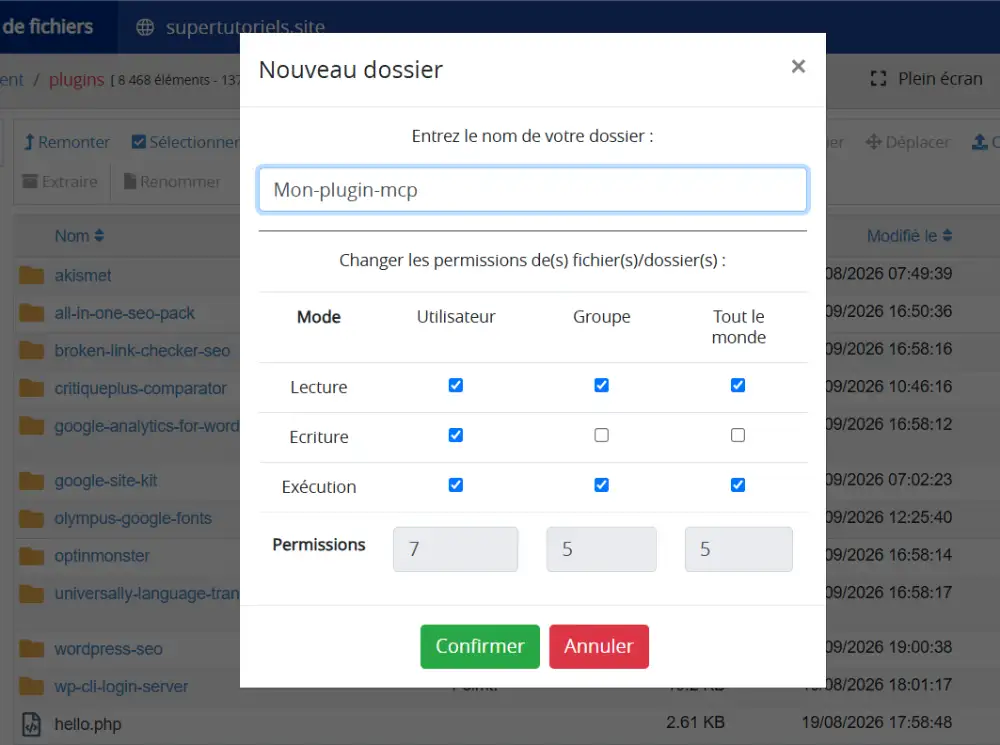Open the critiqueplus-comparator folder

(140, 388)
